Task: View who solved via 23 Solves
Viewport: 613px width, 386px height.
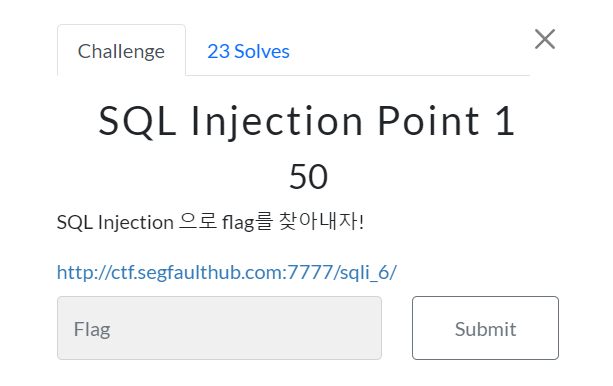Action: click(248, 51)
